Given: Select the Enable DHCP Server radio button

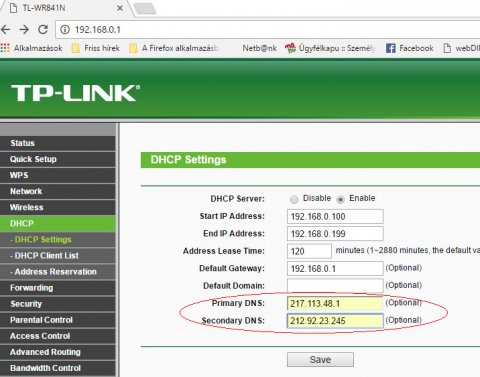Looking at the screenshot, I should coord(340,199).
